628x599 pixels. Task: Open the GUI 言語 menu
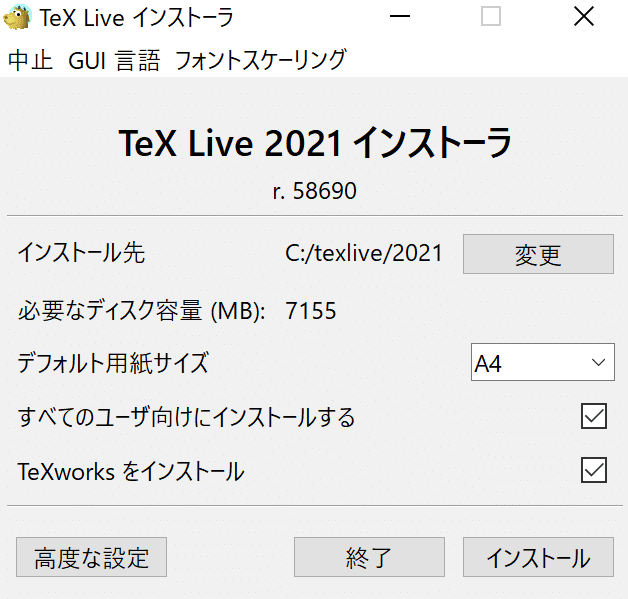click(x=114, y=61)
